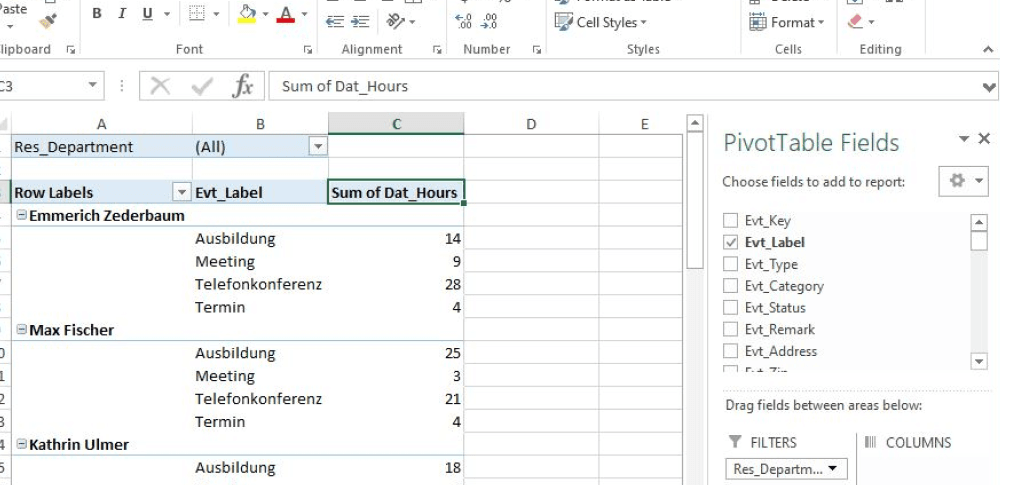The image size is (1009, 485).
Task: Close the PivotTable Fields pane
Action: (984, 138)
